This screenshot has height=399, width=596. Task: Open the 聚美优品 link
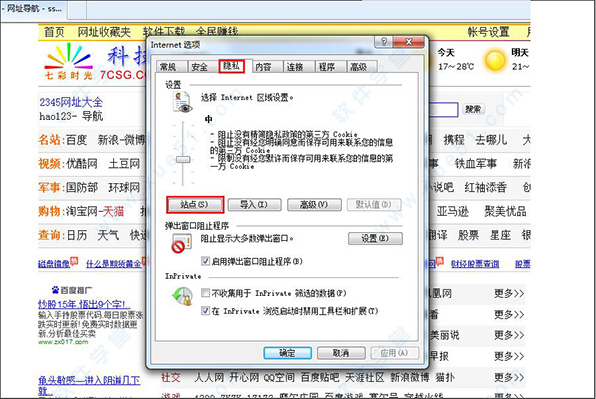point(506,211)
